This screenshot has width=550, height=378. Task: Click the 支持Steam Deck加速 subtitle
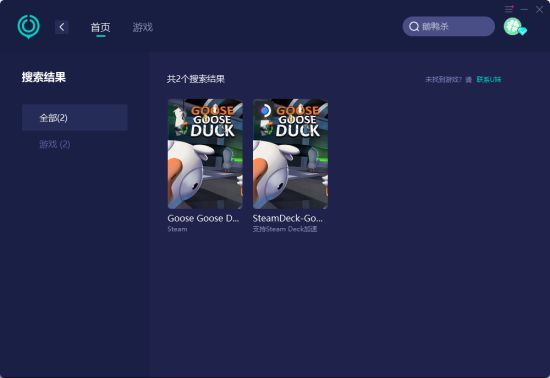(x=285, y=229)
